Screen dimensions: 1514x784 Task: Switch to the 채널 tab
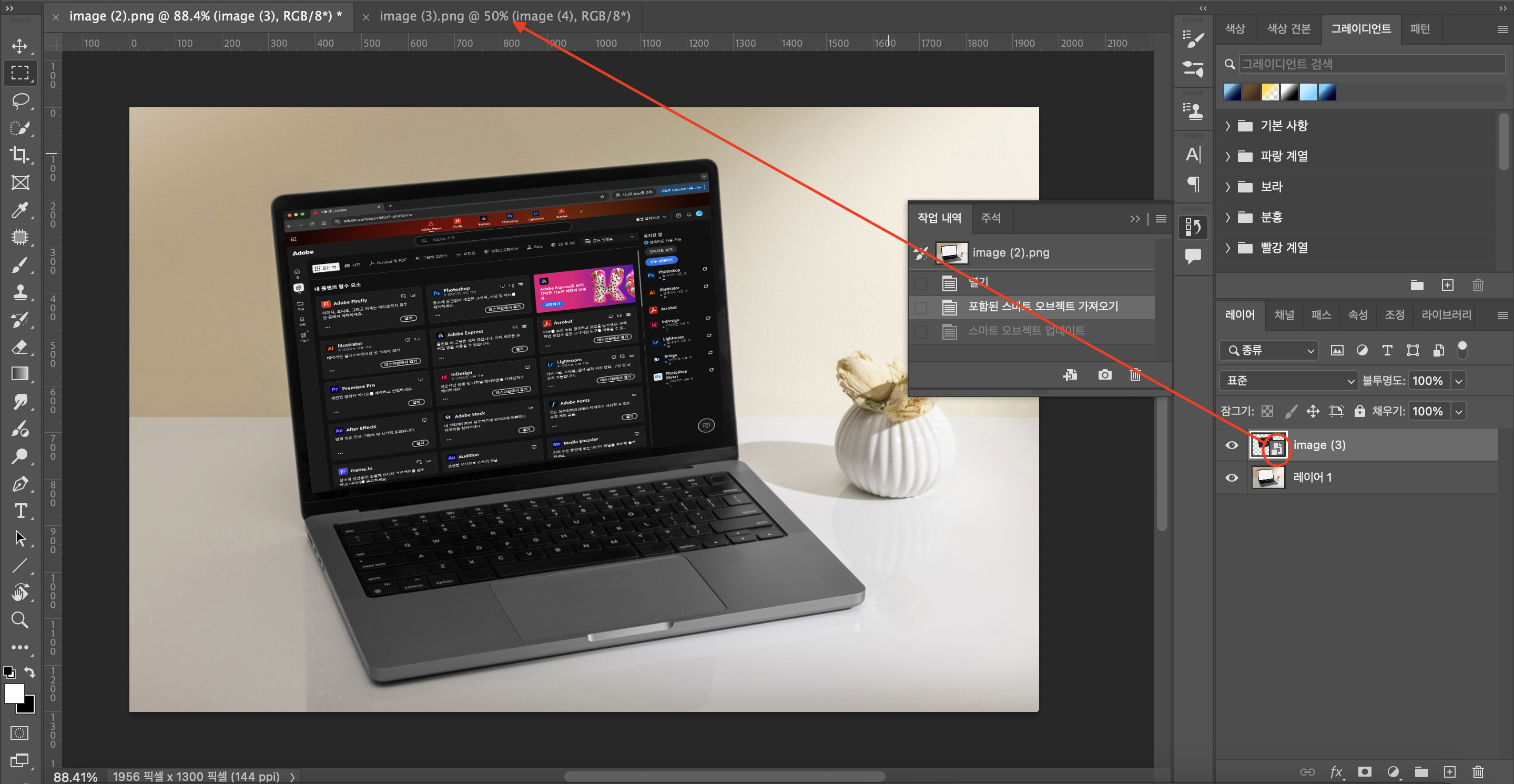pyautogui.click(x=1284, y=315)
